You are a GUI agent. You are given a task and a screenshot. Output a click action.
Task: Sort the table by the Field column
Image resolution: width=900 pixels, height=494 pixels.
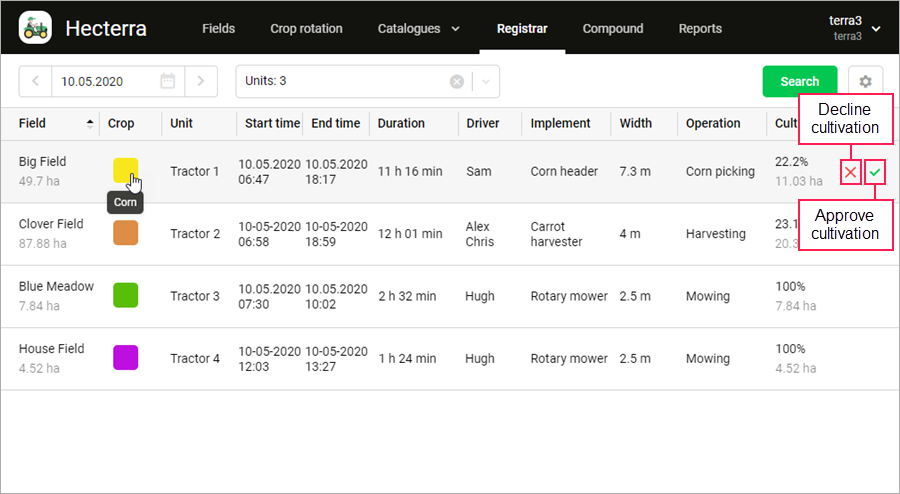click(x=91, y=124)
